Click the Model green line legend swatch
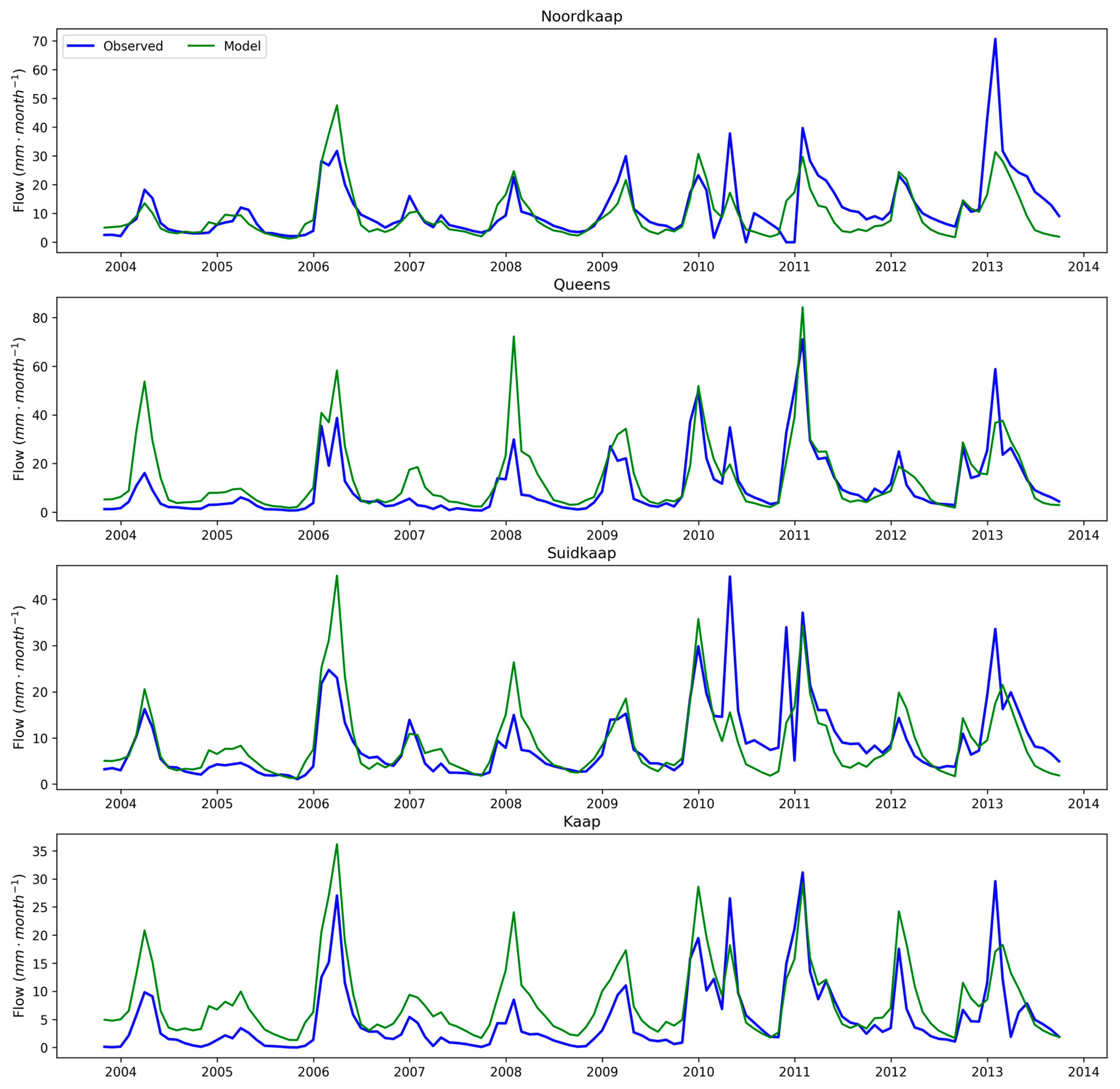This screenshot has width=1120, height=1089. pyautogui.click(x=202, y=46)
